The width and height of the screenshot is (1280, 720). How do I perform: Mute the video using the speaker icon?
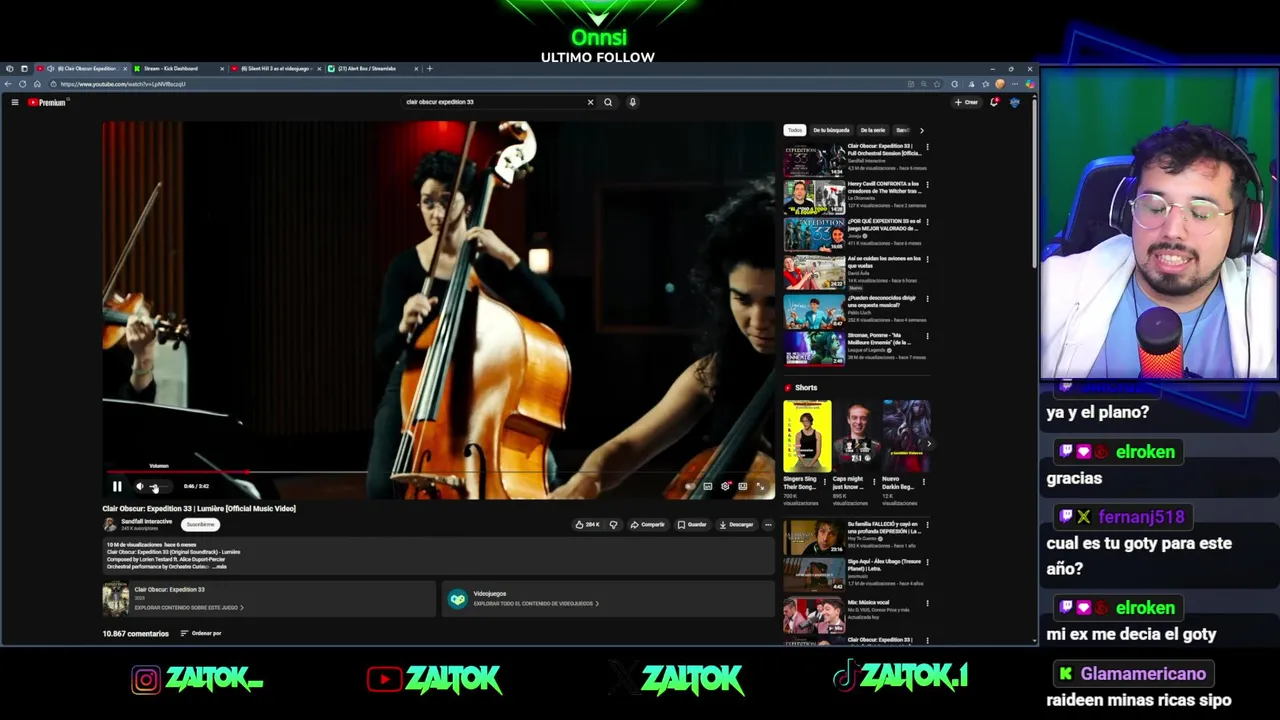click(x=140, y=487)
